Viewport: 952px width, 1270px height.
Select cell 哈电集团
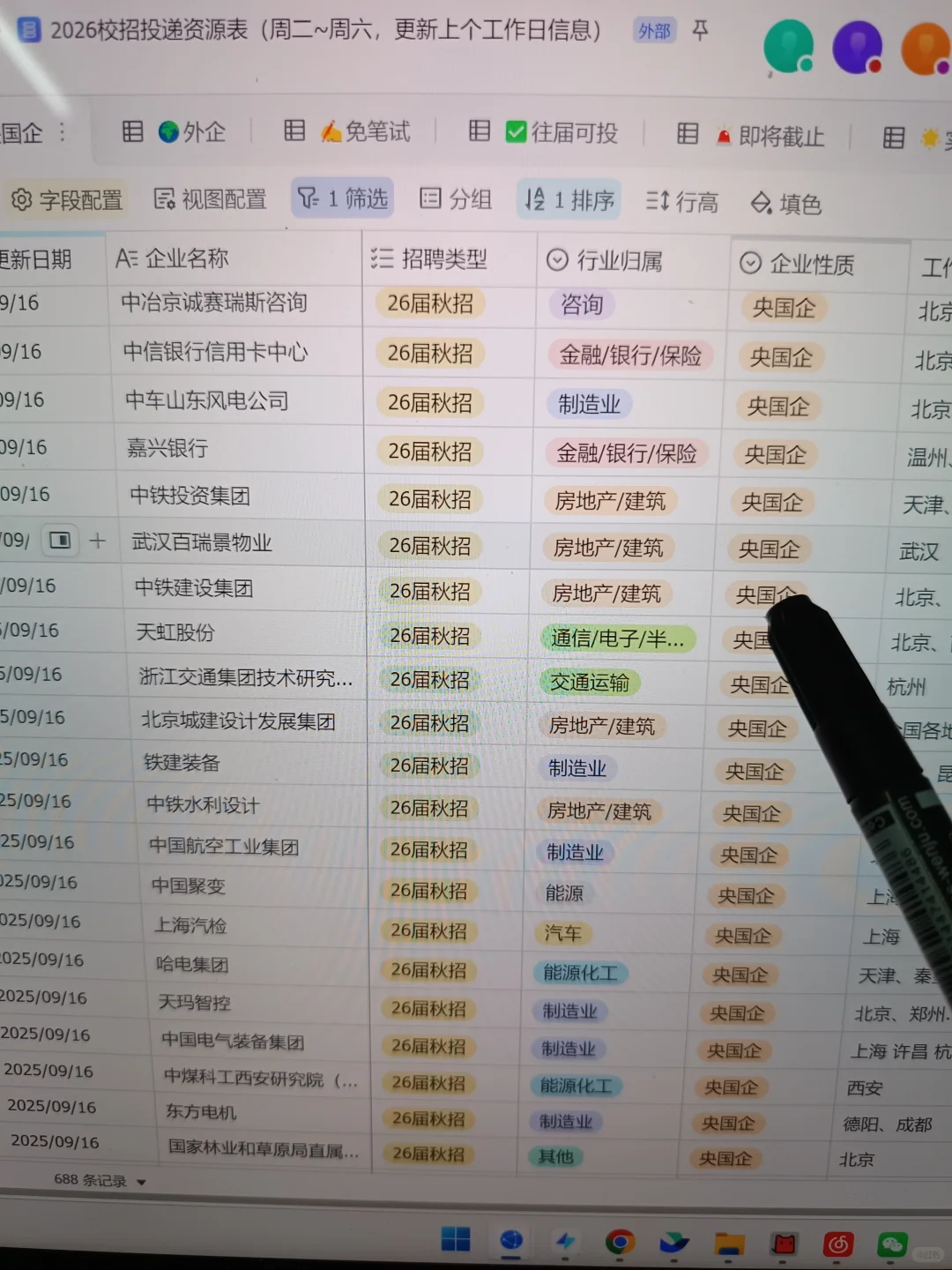pyautogui.click(x=192, y=964)
